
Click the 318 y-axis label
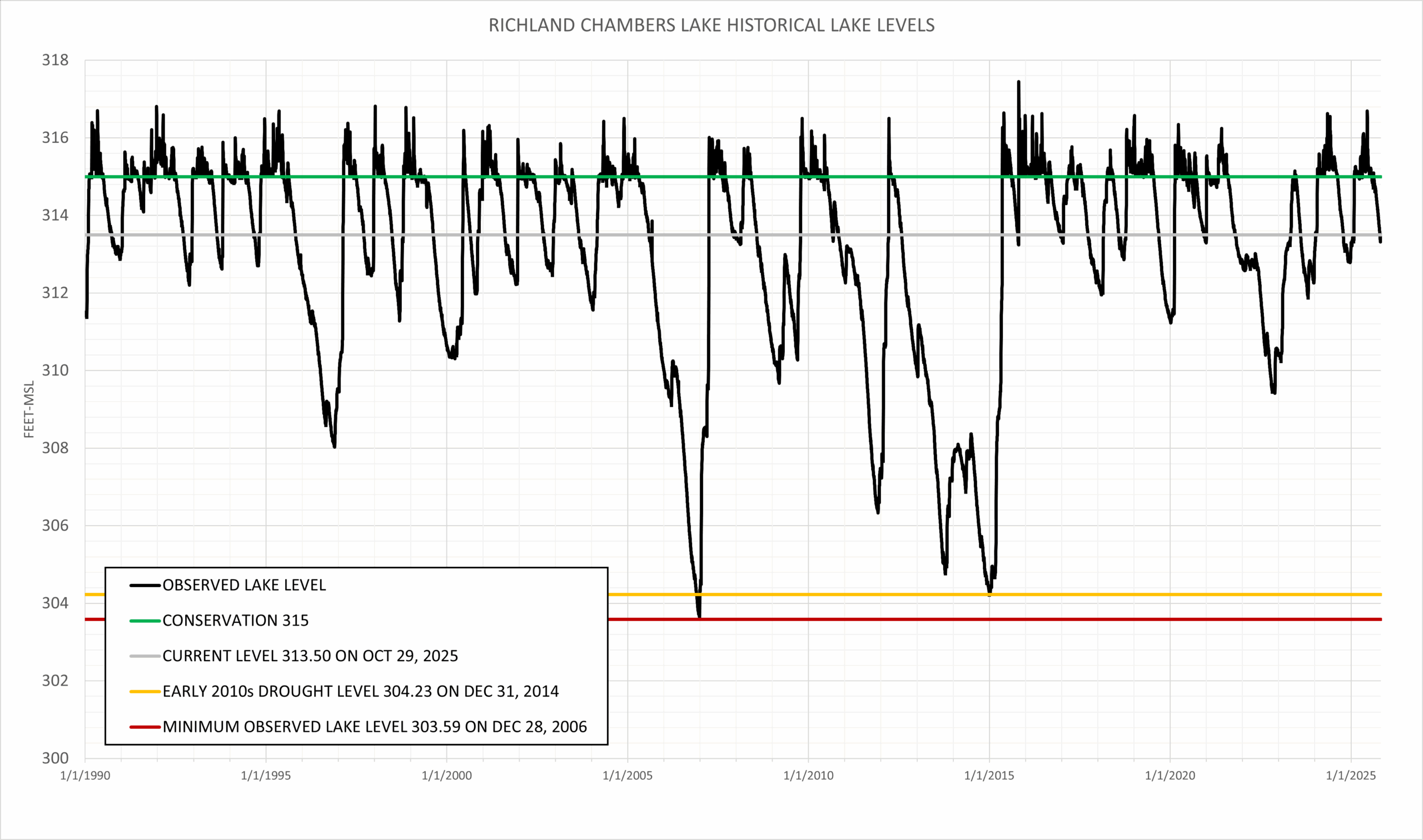pyautogui.click(x=55, y=60)
